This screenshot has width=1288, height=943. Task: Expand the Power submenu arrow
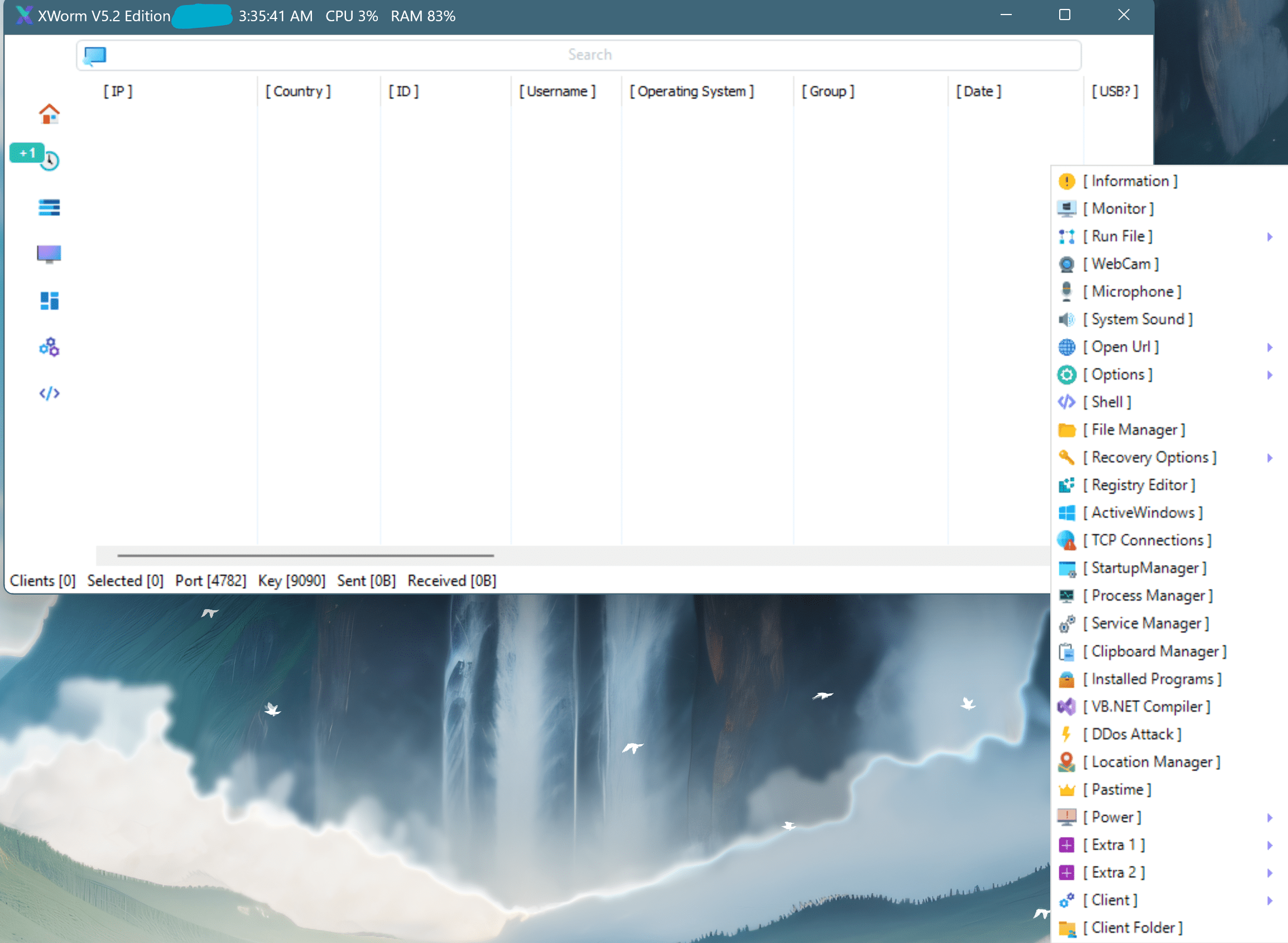click(x=1270, y=817)
